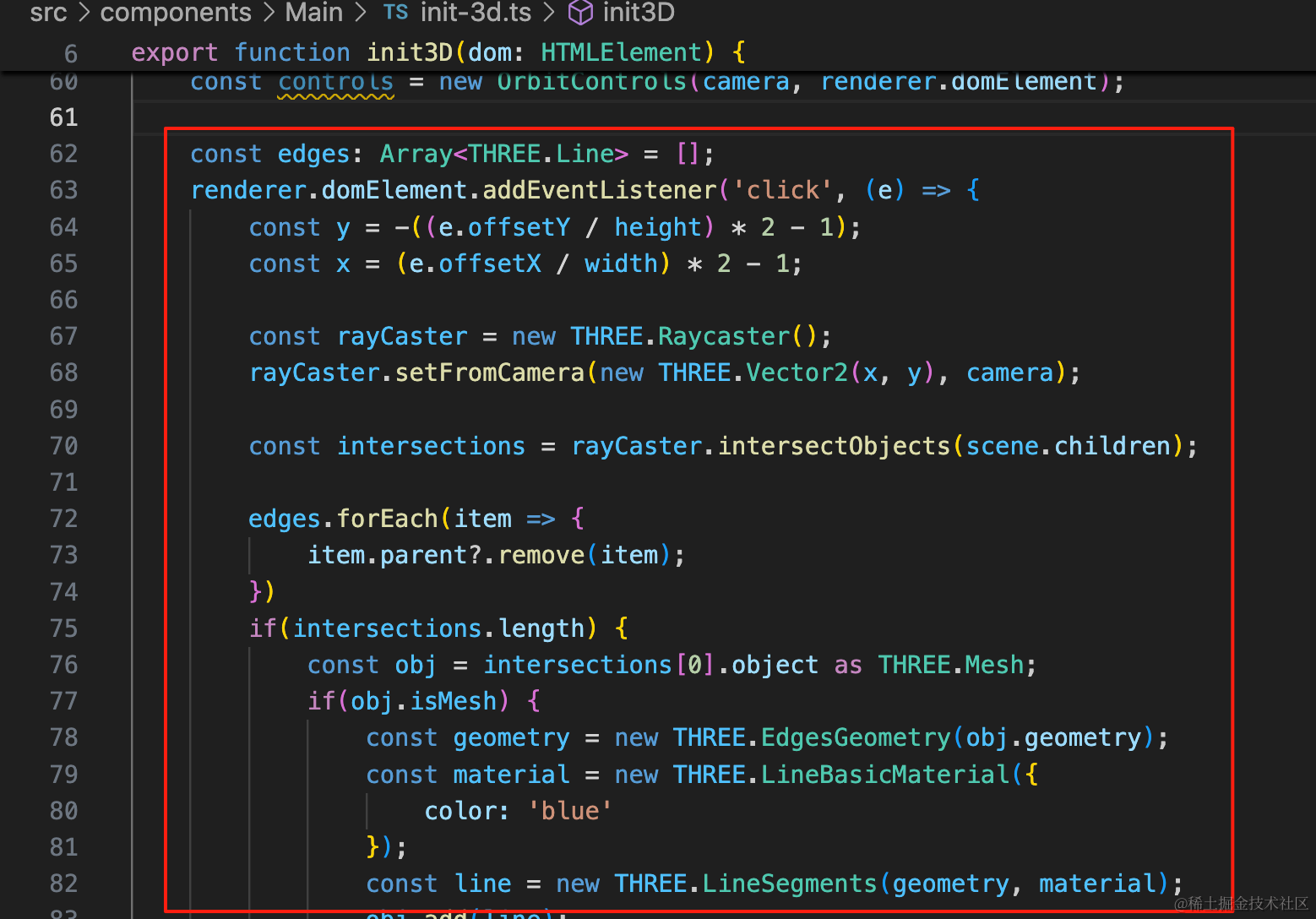Click the breadcrumb chevron after Main
Image resolution: width=1316 pixels, height=919 pixels.
[361, 14]
